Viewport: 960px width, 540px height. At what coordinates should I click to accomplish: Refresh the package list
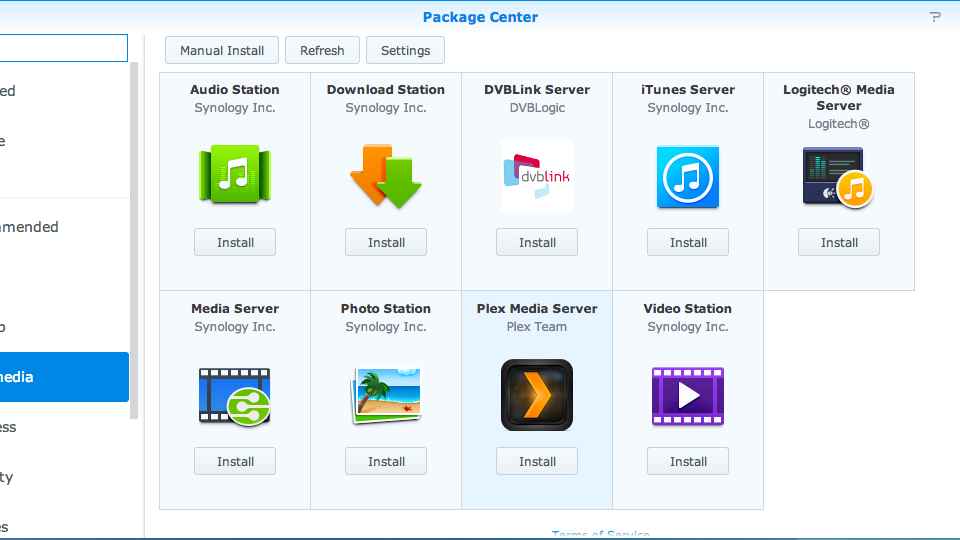(x=322, y=50)
